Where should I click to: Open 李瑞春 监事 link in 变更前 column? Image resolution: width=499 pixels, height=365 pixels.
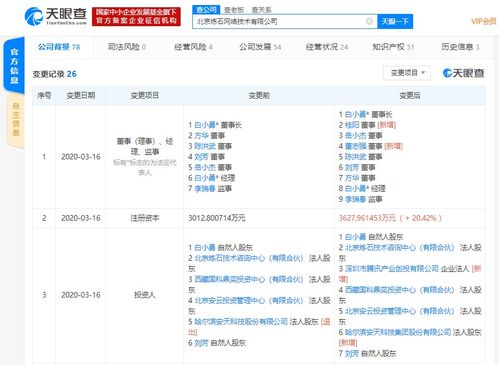point(205,189)
